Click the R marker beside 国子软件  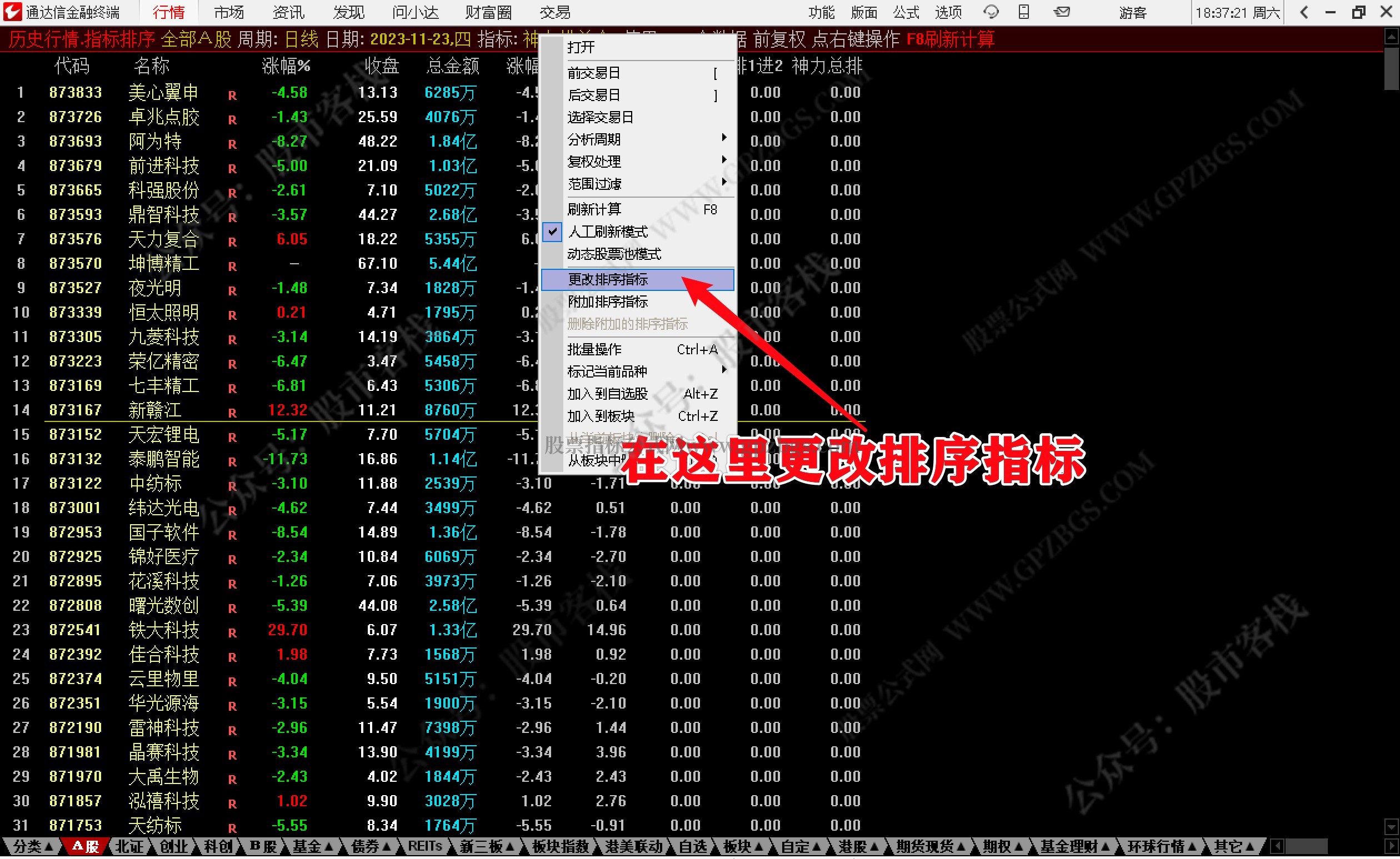(x=232, y=535)
